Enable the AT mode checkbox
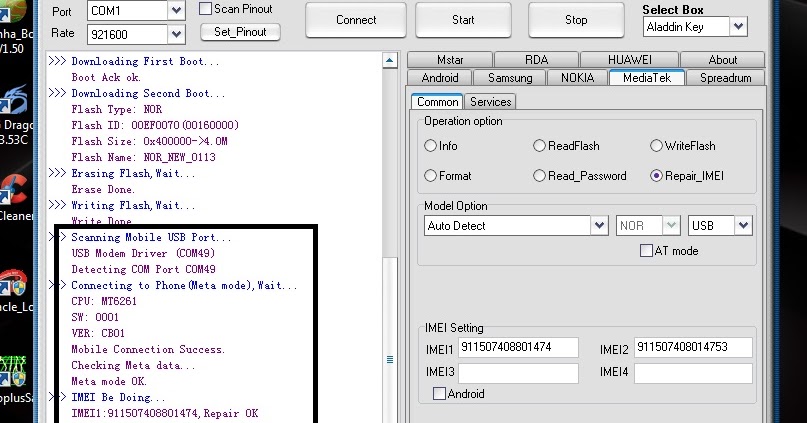Image resolution: width=807 pixels, height=423 pixels. (646, 251)
